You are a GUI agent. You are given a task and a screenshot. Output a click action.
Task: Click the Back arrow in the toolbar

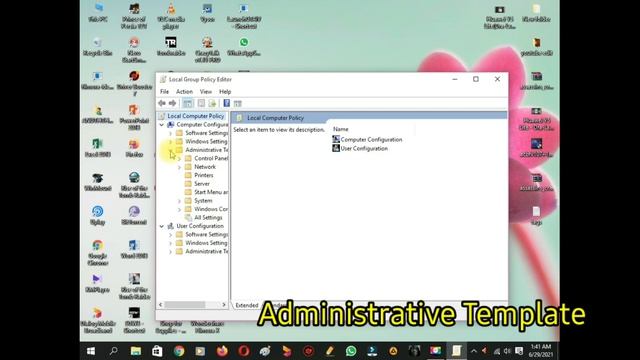tap(162, 103)
